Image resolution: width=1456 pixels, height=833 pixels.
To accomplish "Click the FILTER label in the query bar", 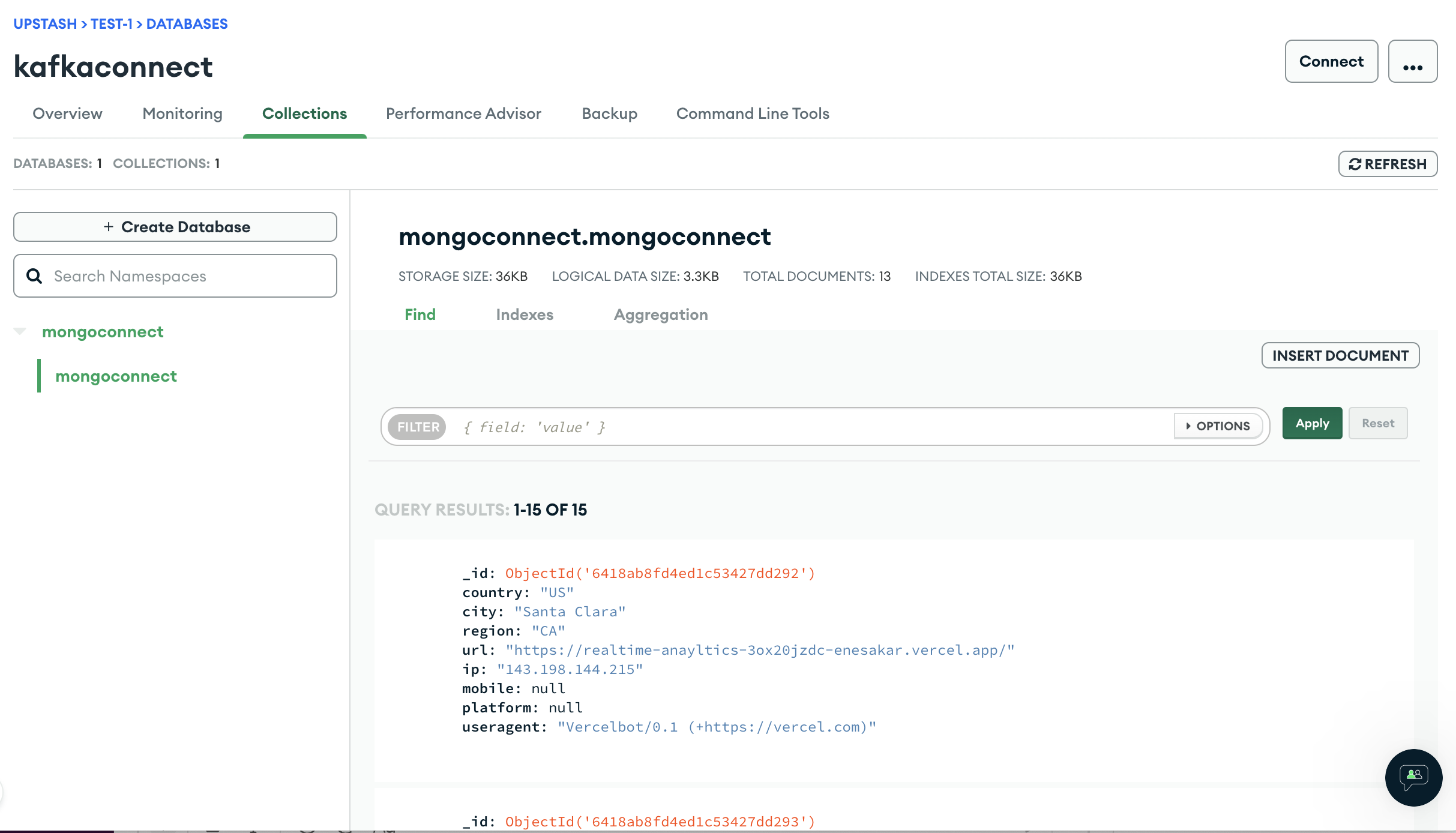I will [x=418, y=427].
